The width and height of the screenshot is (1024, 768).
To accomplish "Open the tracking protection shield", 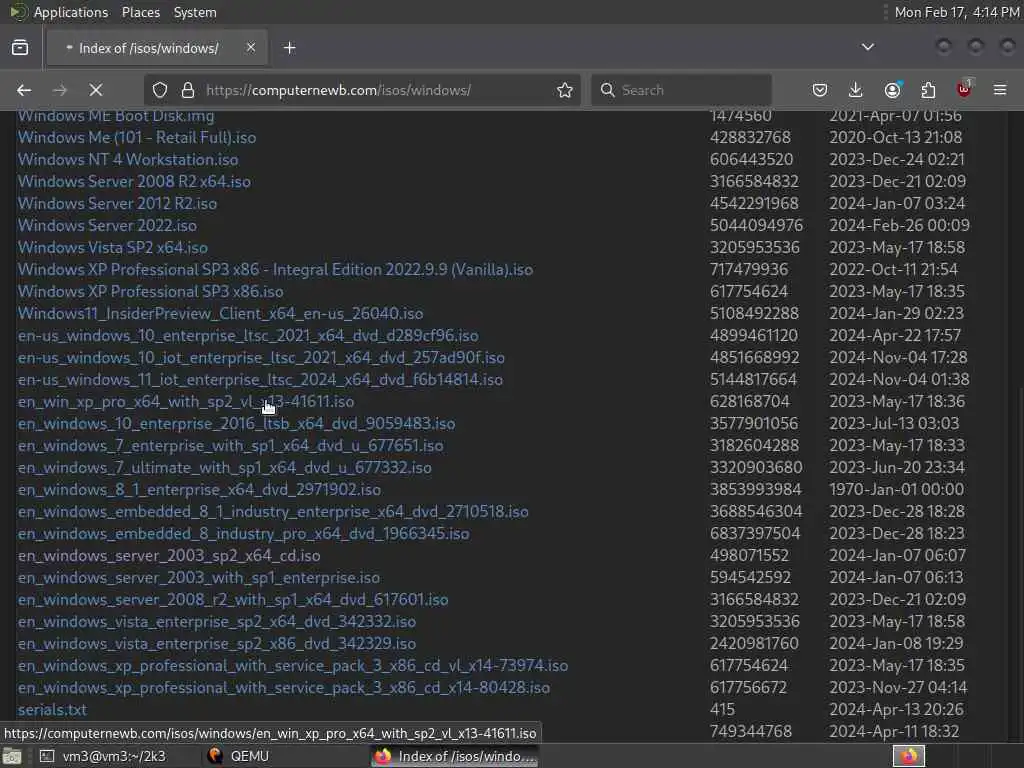I will (160, 90).
